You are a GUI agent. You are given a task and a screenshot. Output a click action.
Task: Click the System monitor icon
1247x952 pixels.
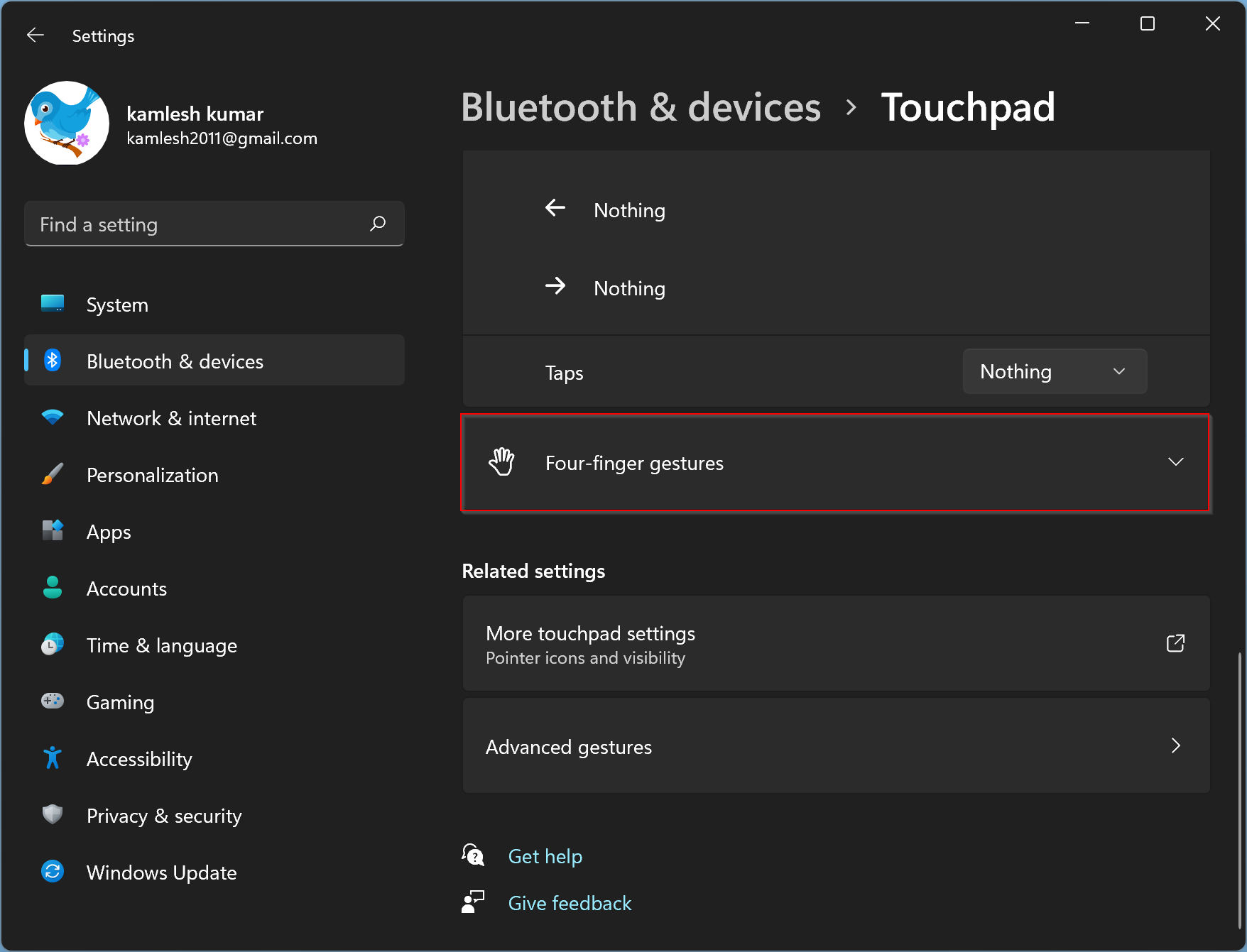pyautogui.click(x=53, y=304)
